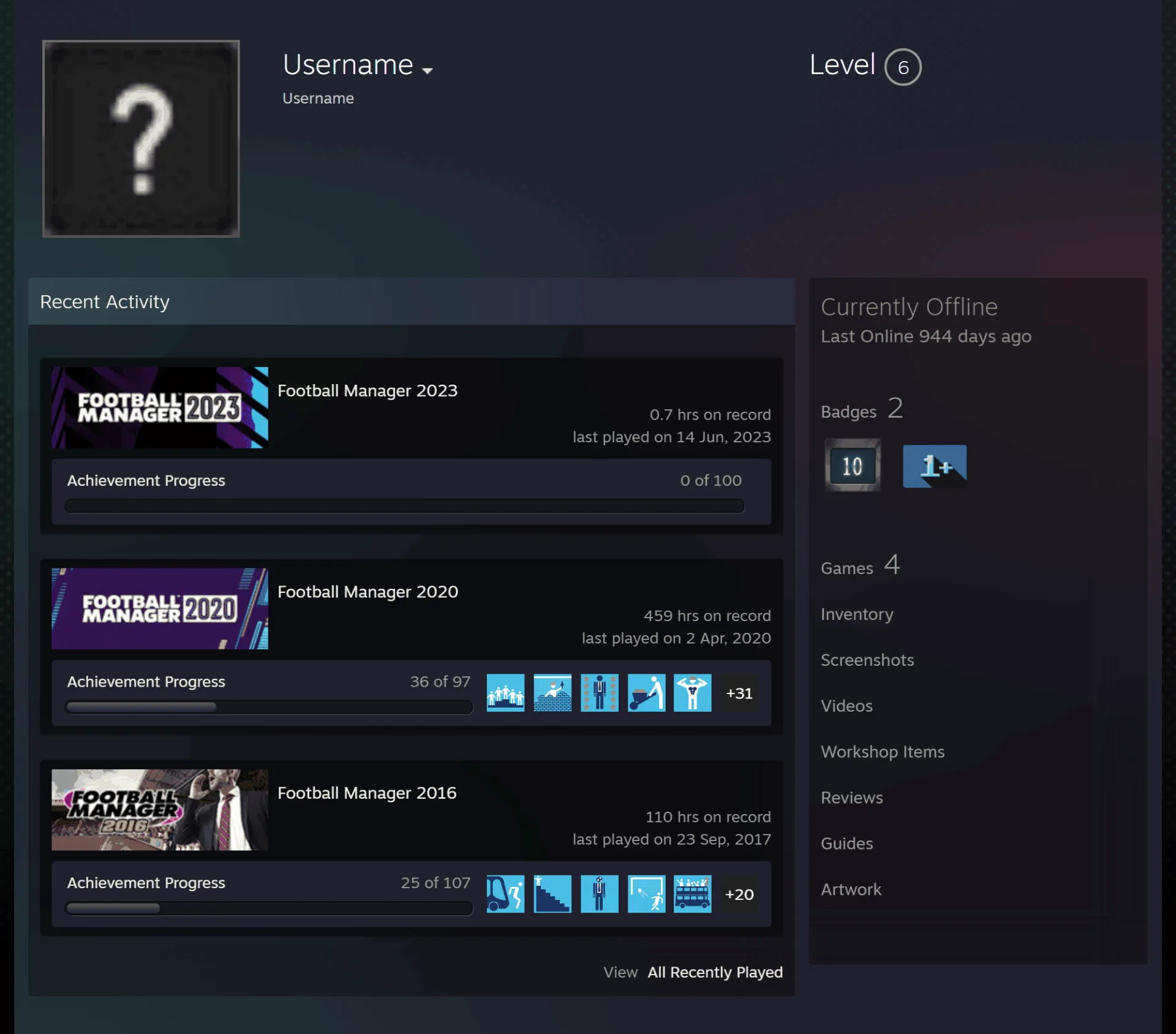Open the Guides page
1176x1034 pixels.
pyautogui.click(x=846, y=843)
